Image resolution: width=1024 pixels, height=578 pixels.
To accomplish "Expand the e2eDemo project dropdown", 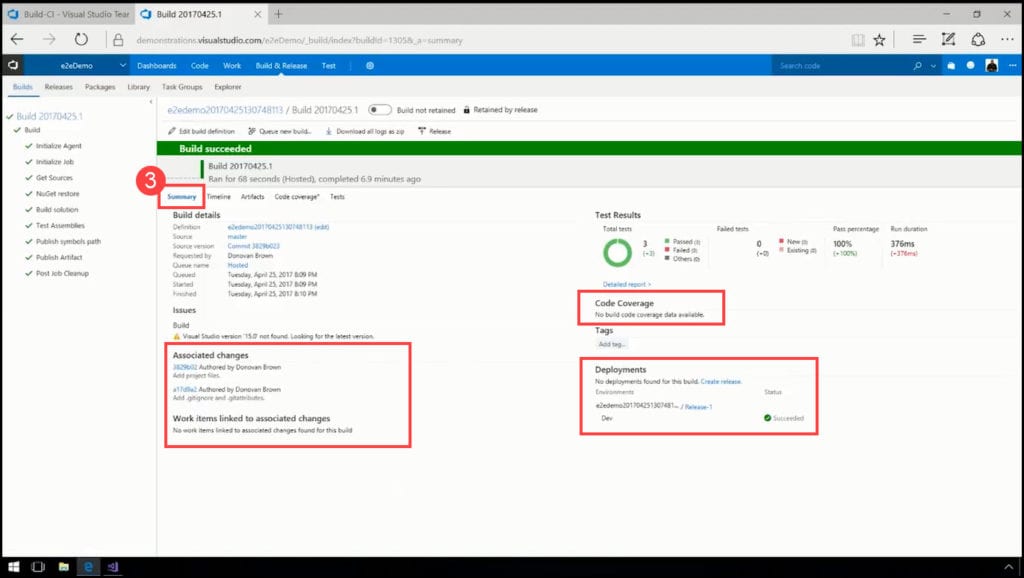I will [122, 65].
